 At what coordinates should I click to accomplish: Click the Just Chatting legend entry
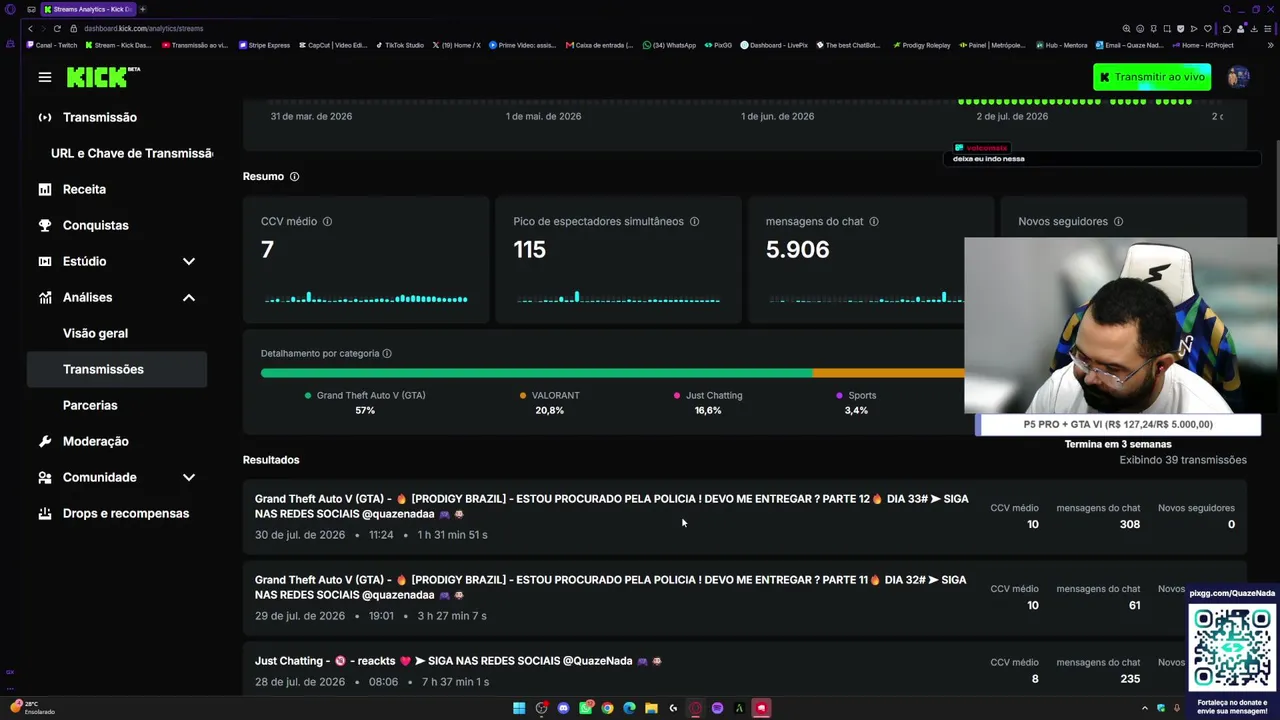[708, 402]
